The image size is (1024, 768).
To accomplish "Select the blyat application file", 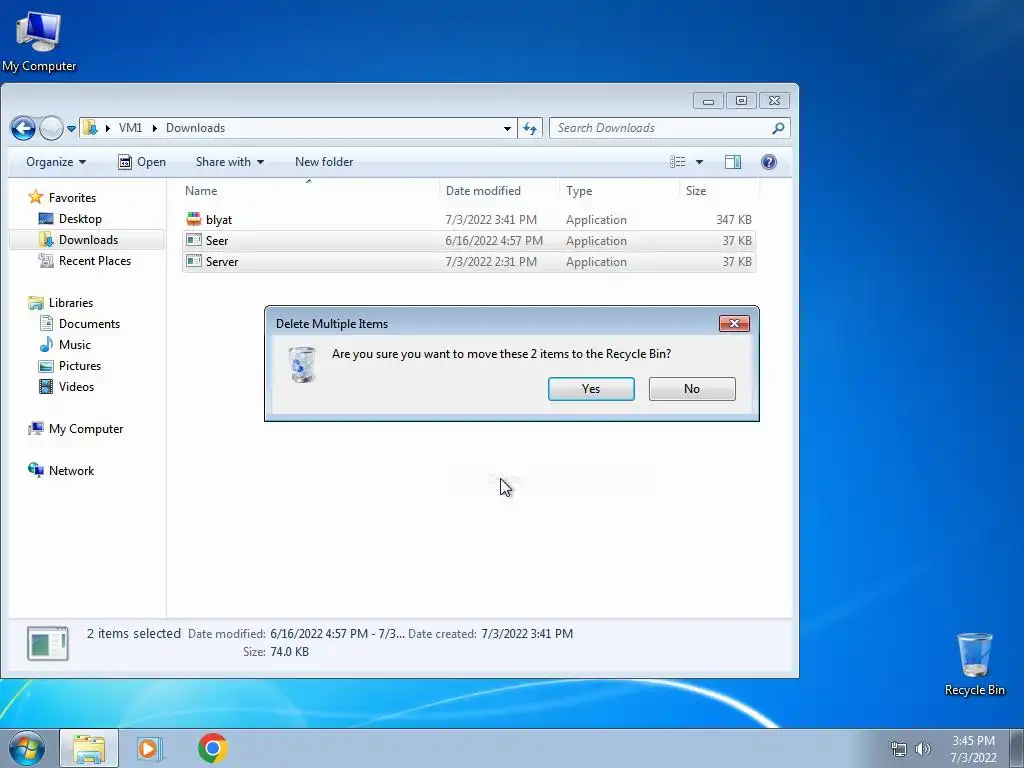I will coord(468,220).
